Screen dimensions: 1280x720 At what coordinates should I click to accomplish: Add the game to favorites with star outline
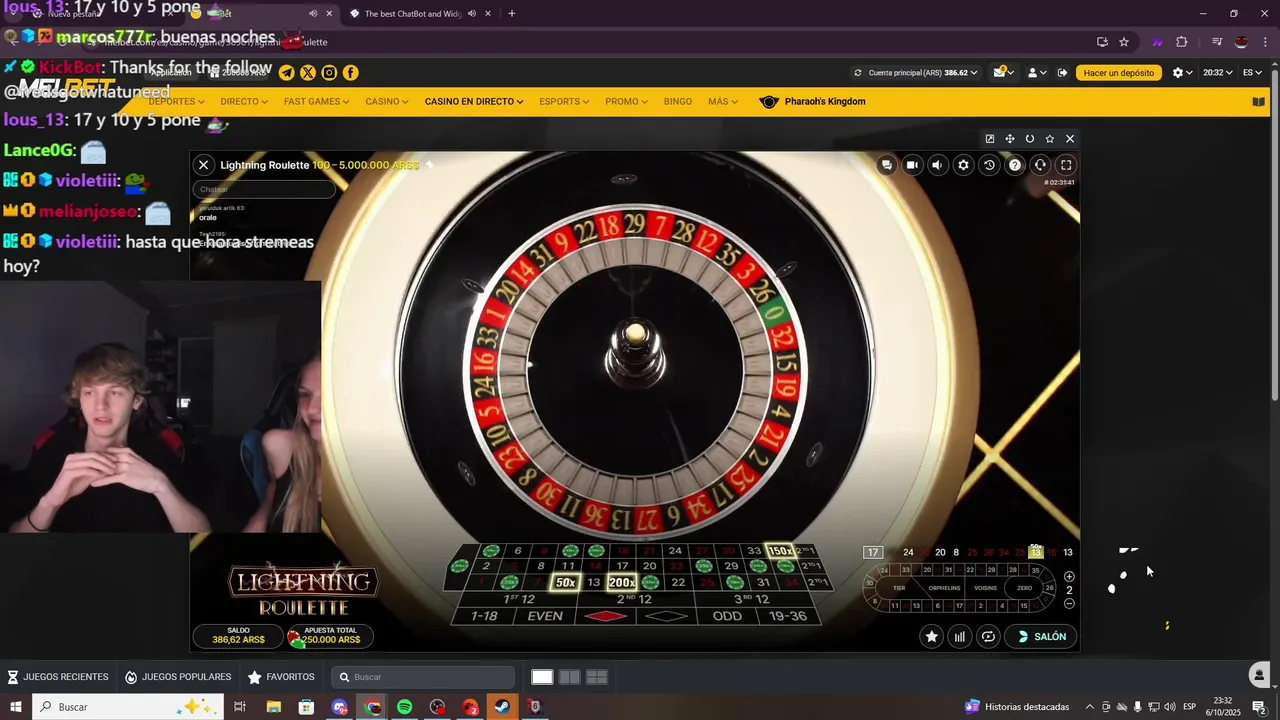coord(1050,139)
